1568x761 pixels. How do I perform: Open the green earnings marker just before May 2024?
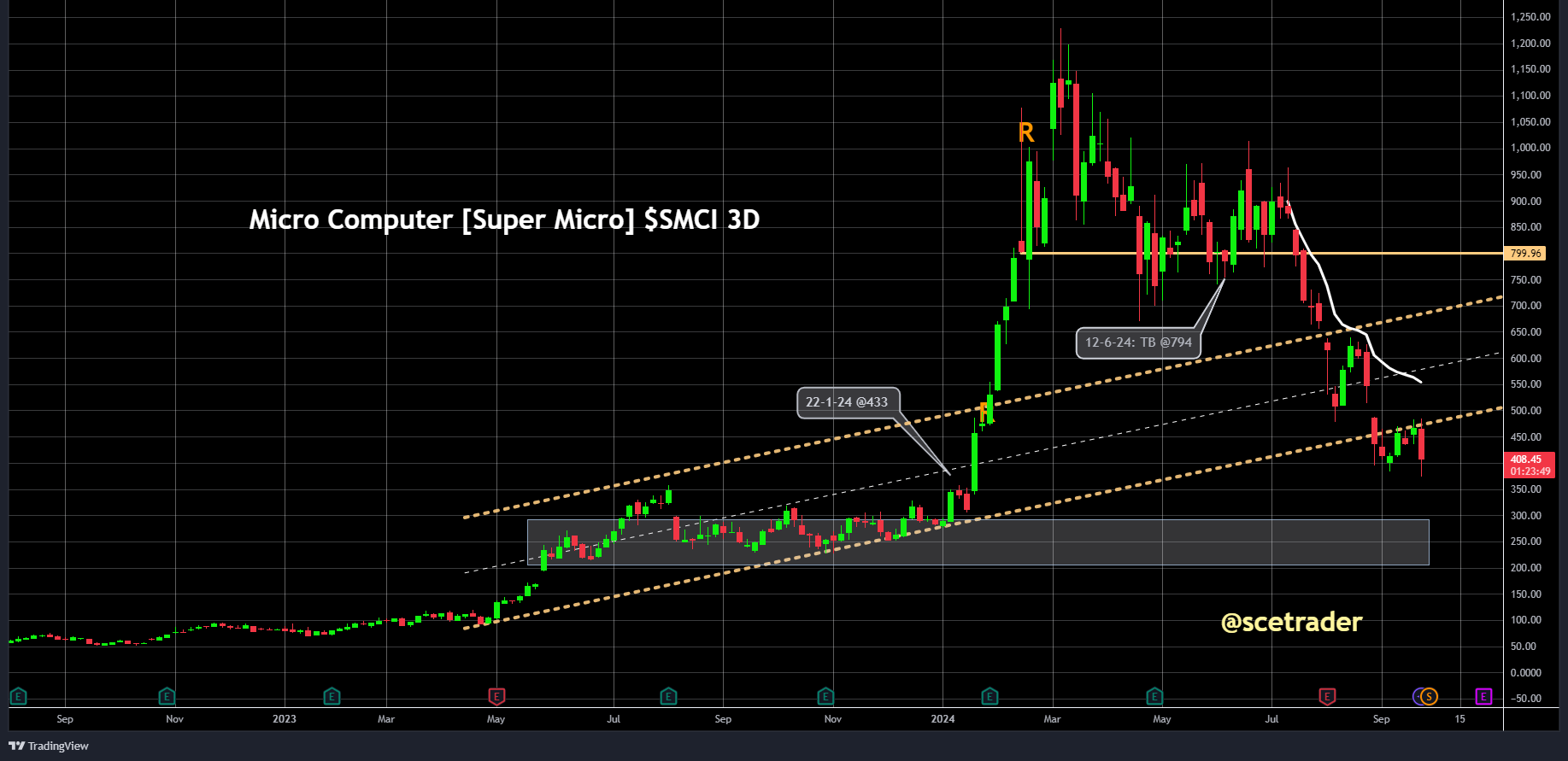point(1154,696)
